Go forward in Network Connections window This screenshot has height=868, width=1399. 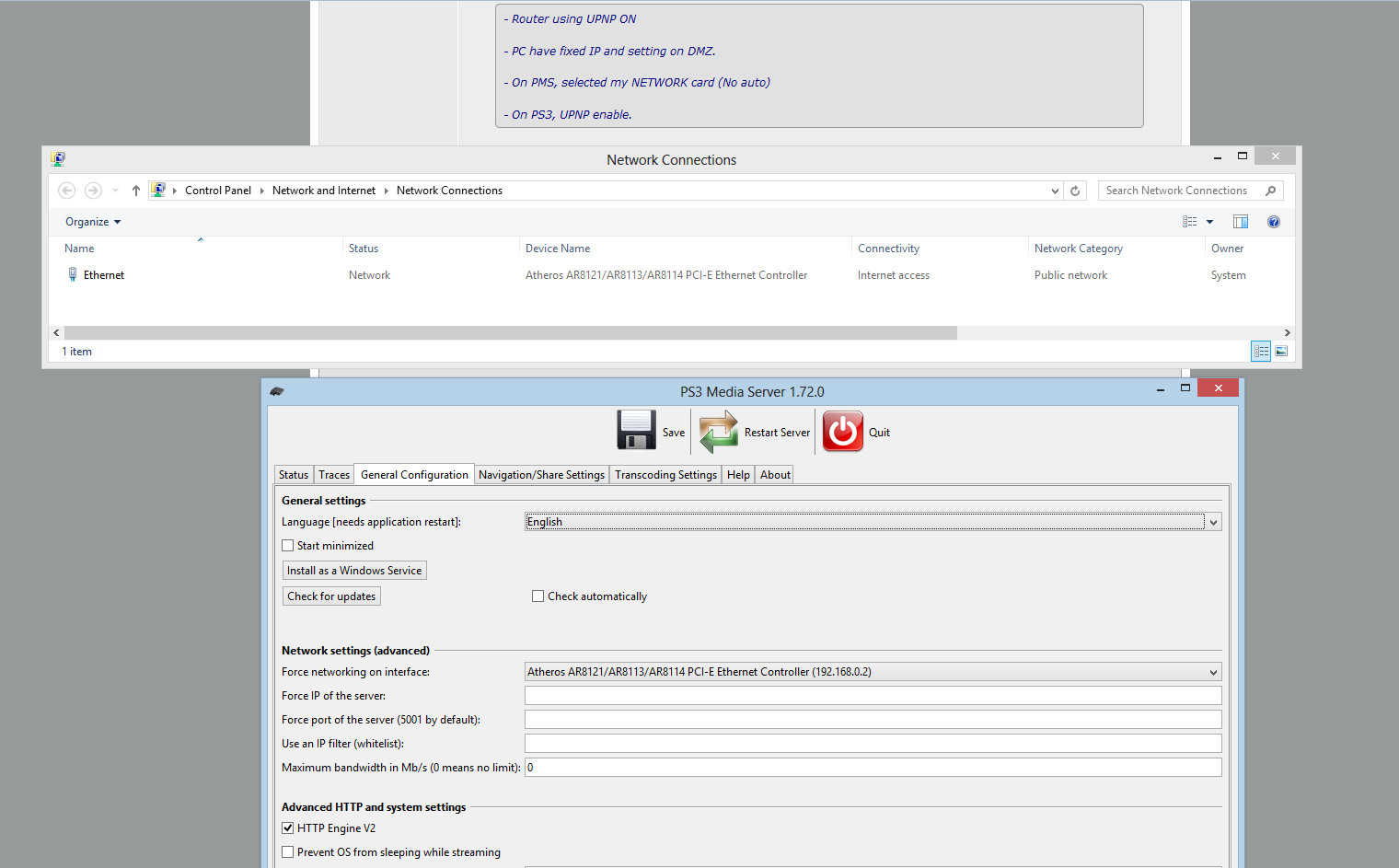(x=93, y=191)
